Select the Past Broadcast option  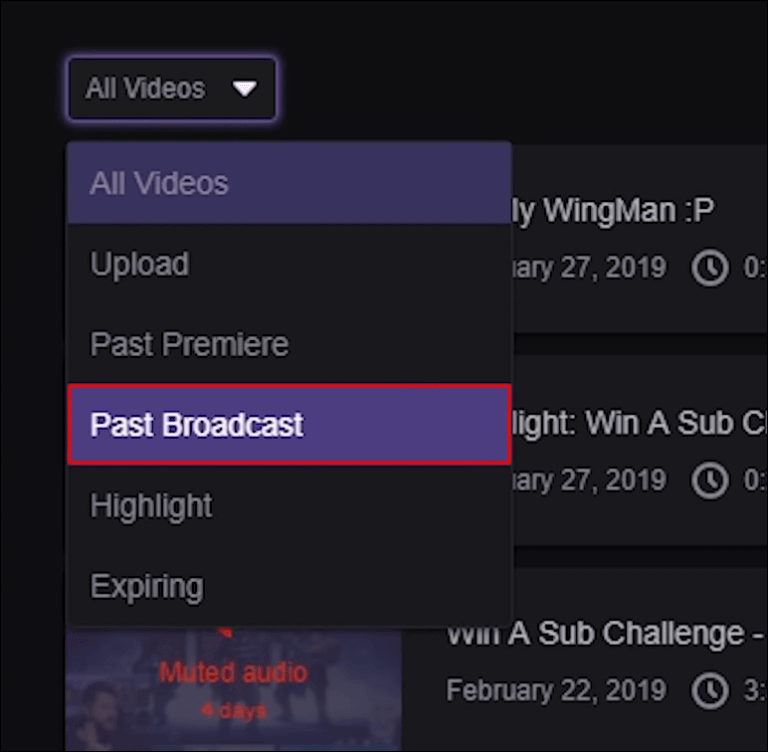289,425
